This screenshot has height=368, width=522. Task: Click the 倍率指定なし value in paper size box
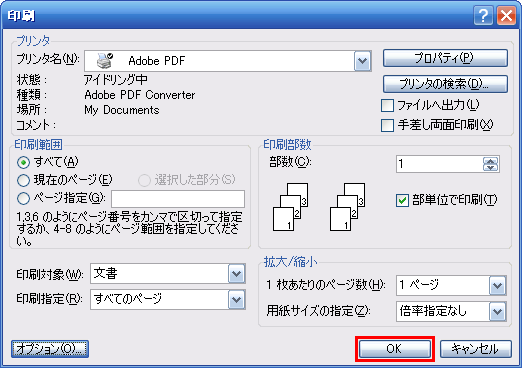point(433,311)
